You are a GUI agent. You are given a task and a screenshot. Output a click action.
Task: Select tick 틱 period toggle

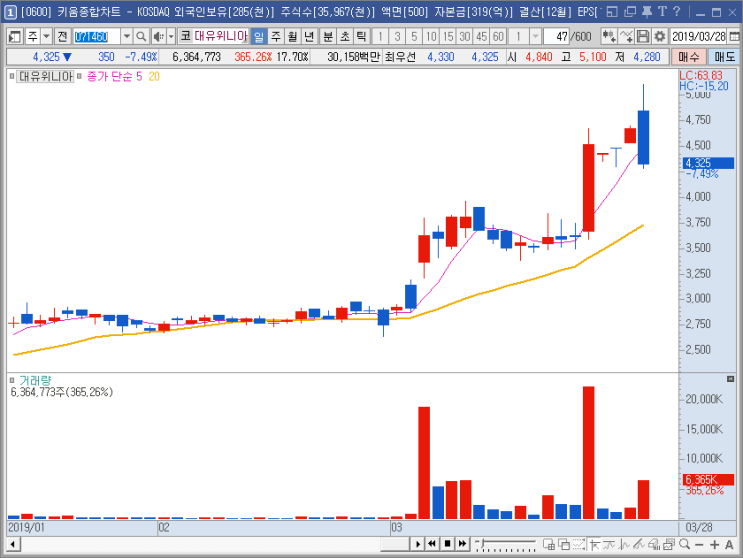(361, 36)
